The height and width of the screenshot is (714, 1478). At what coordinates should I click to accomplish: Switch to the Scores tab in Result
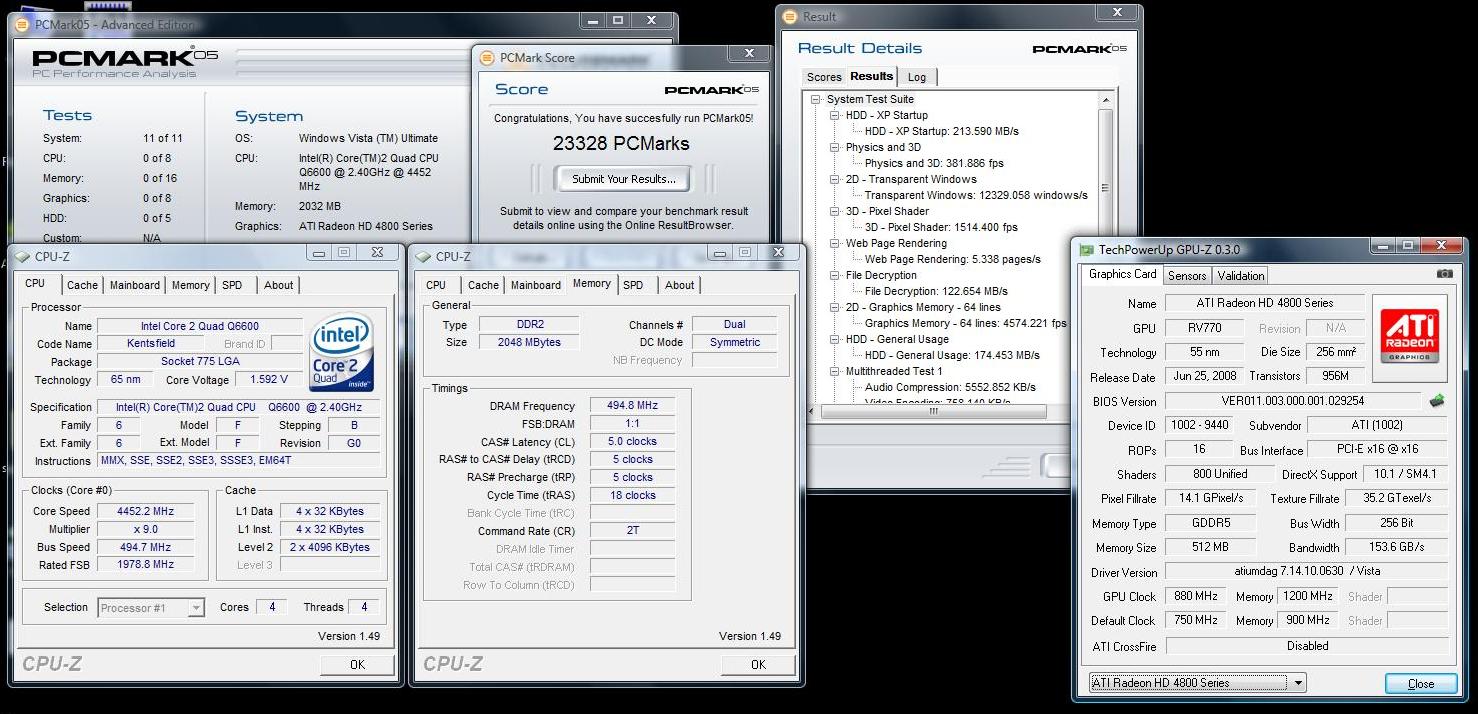click(824, 77)
